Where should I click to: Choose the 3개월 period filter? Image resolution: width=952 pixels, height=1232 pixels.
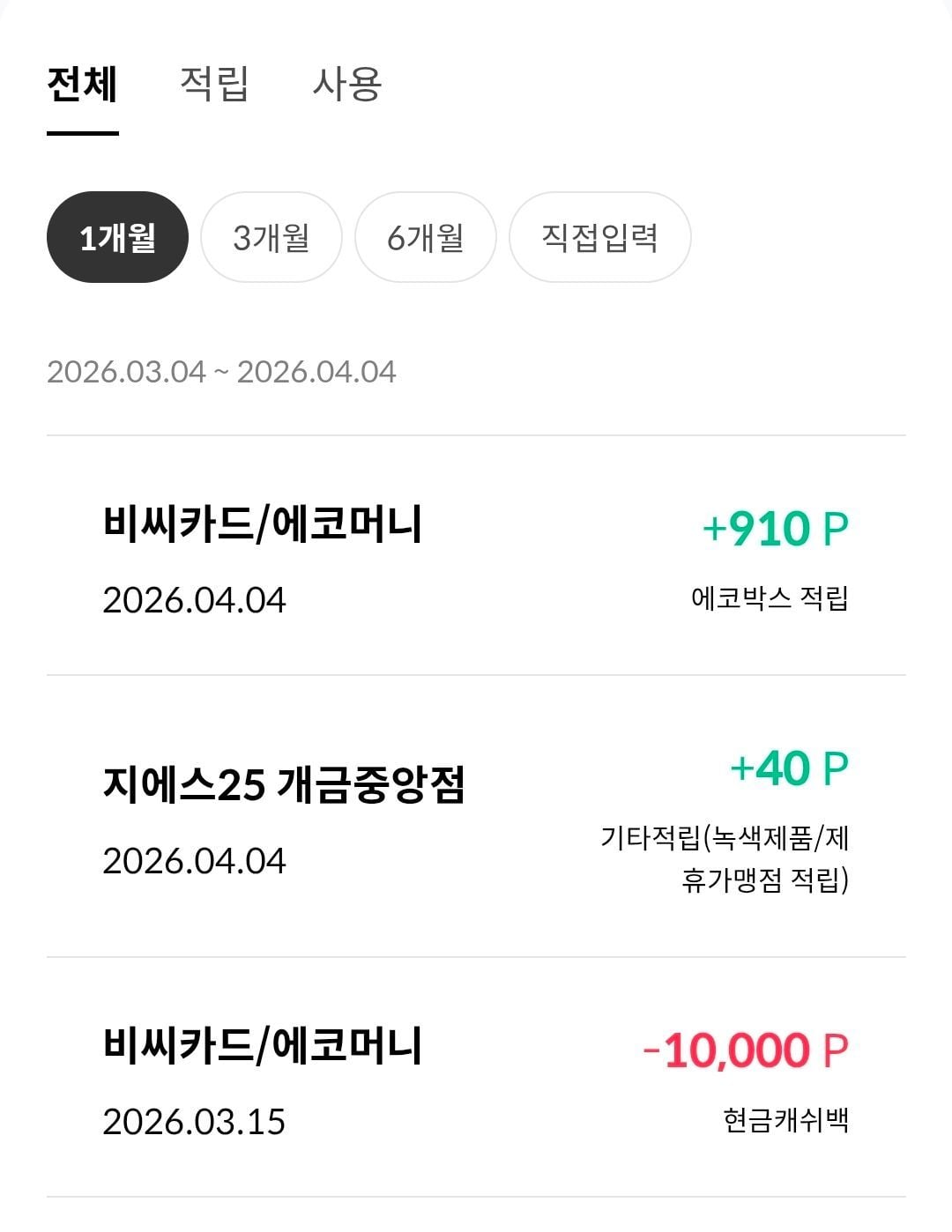coord(271,238)
